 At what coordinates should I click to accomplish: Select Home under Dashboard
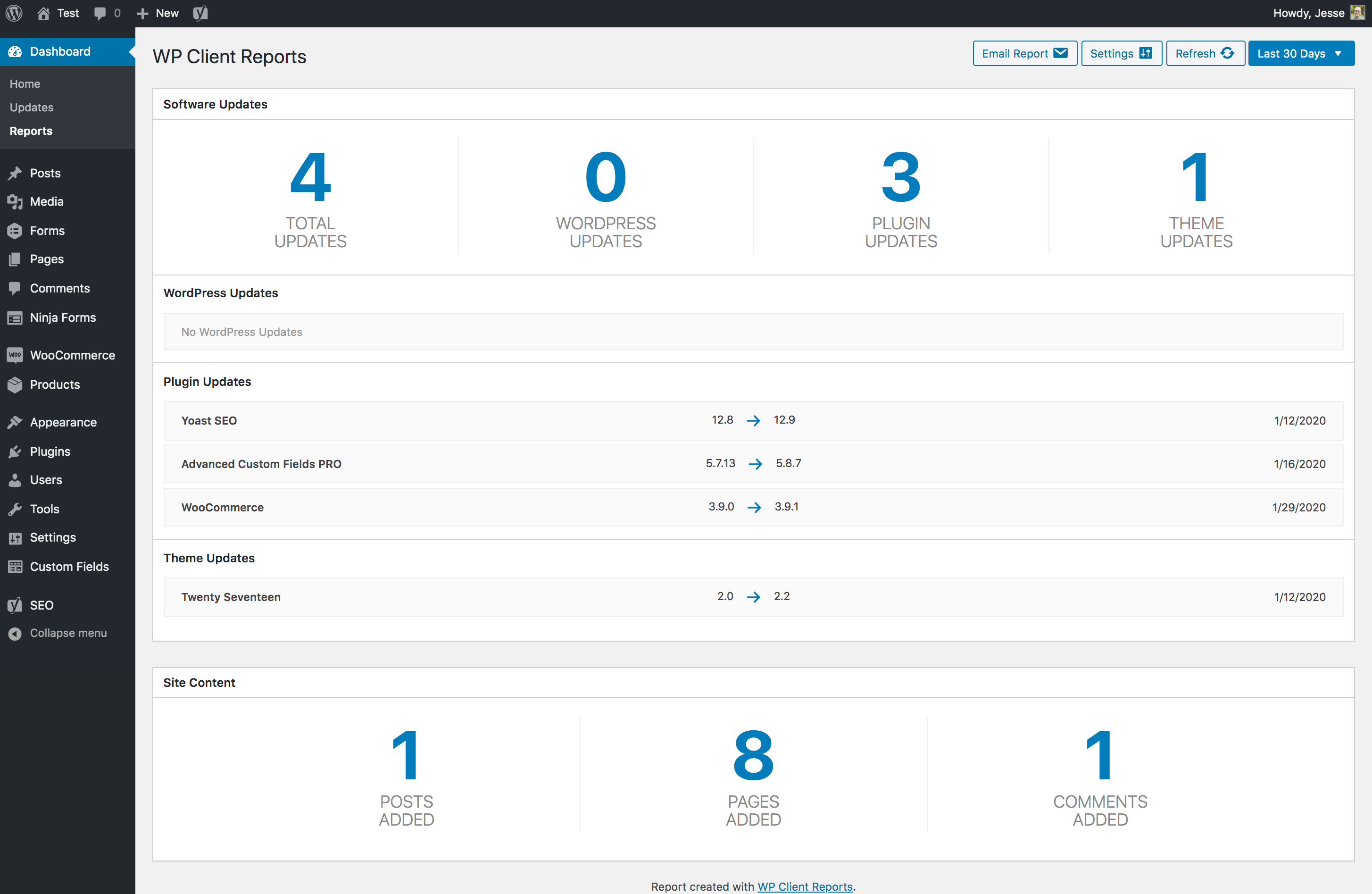tap(25, 84)
